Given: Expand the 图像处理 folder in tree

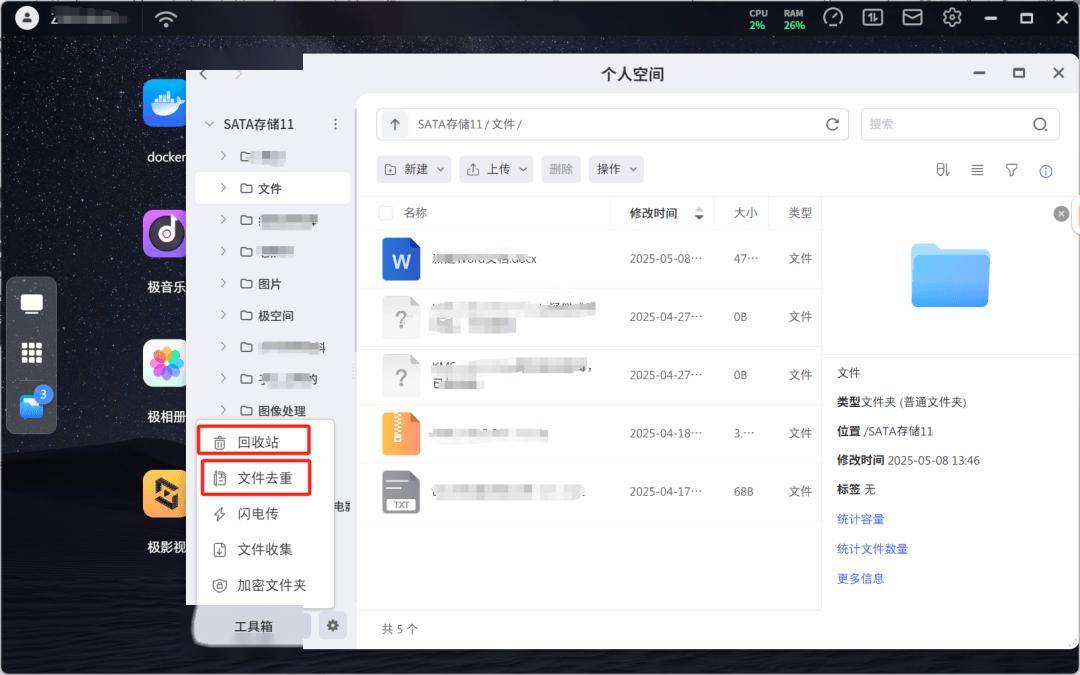Looking at the screenshot, I should click(223, 409).
